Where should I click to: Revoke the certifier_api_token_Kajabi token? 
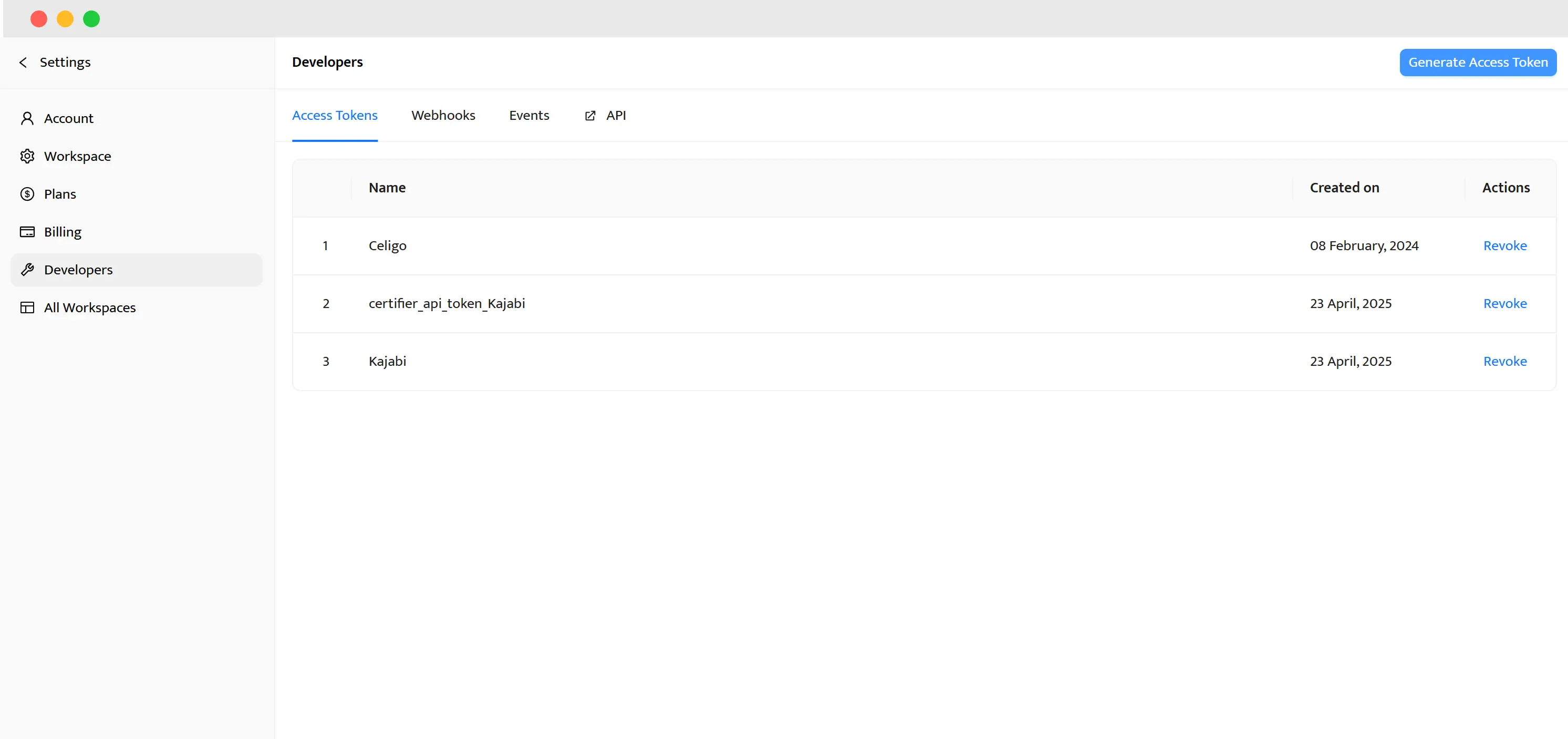pos(1504,303)
